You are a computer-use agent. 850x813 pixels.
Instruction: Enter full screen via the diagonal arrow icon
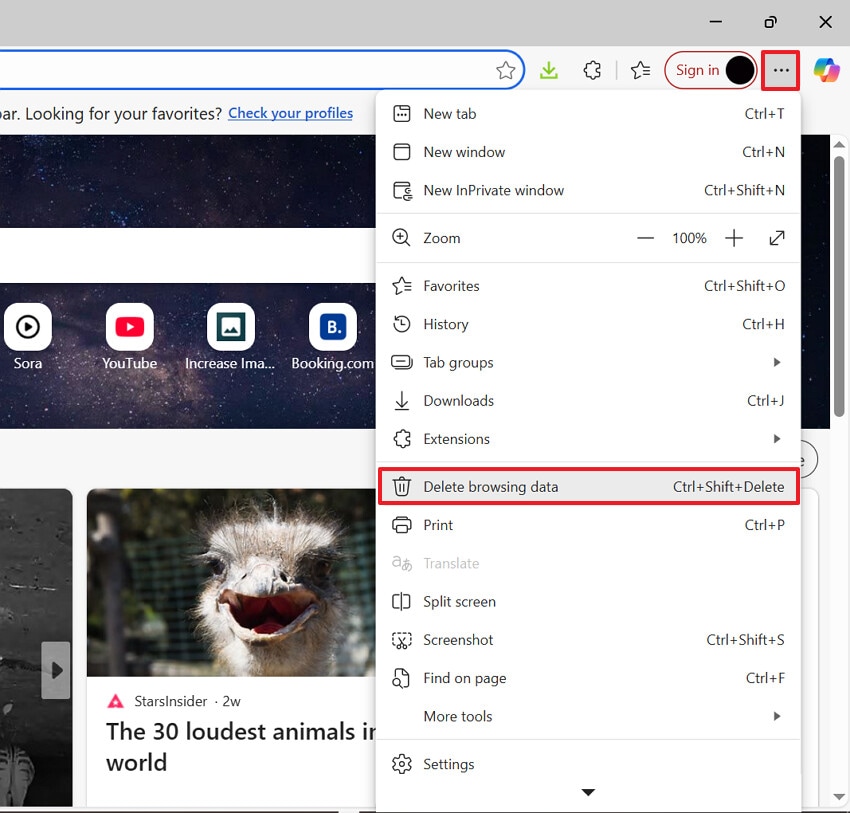[x=778, y=238]
